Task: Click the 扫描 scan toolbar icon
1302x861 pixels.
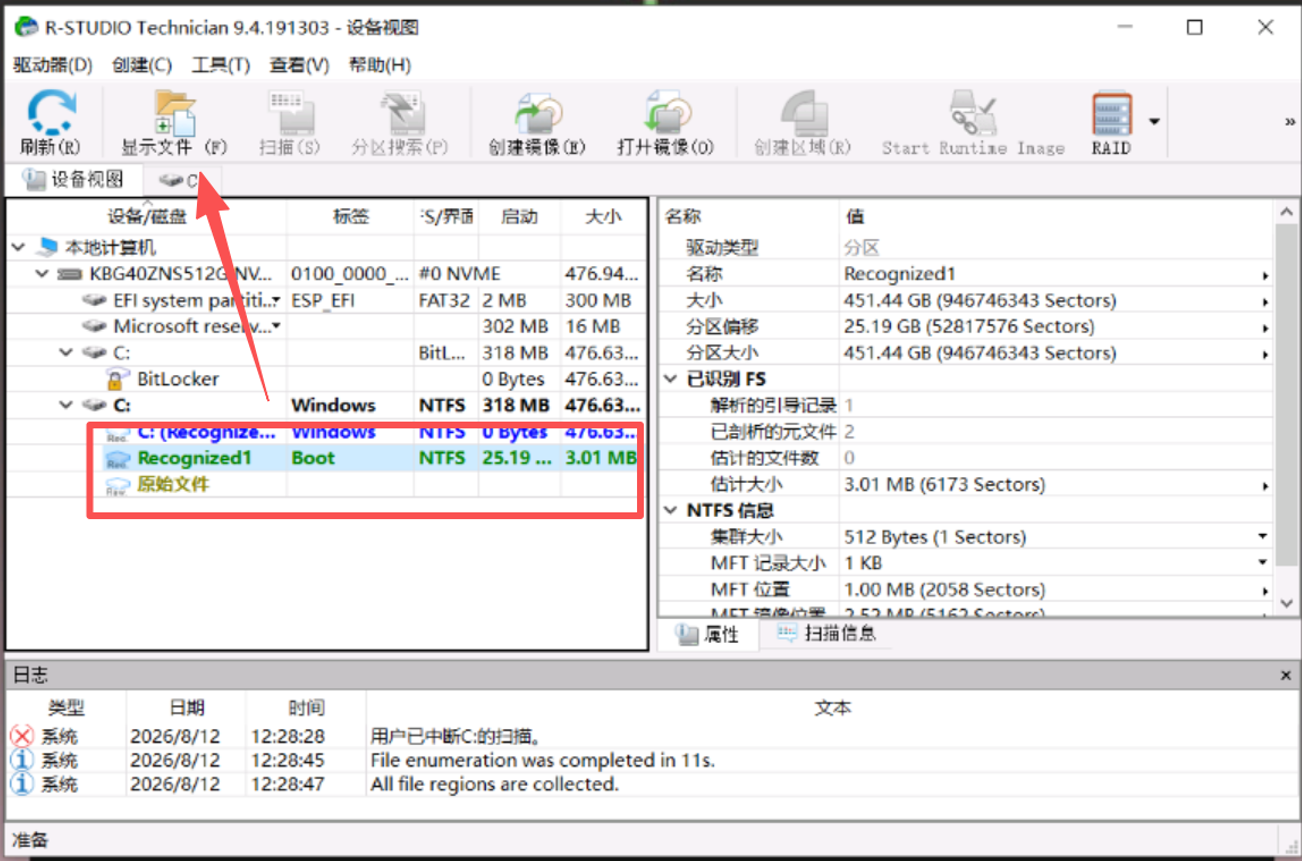Action: point(290,112)
